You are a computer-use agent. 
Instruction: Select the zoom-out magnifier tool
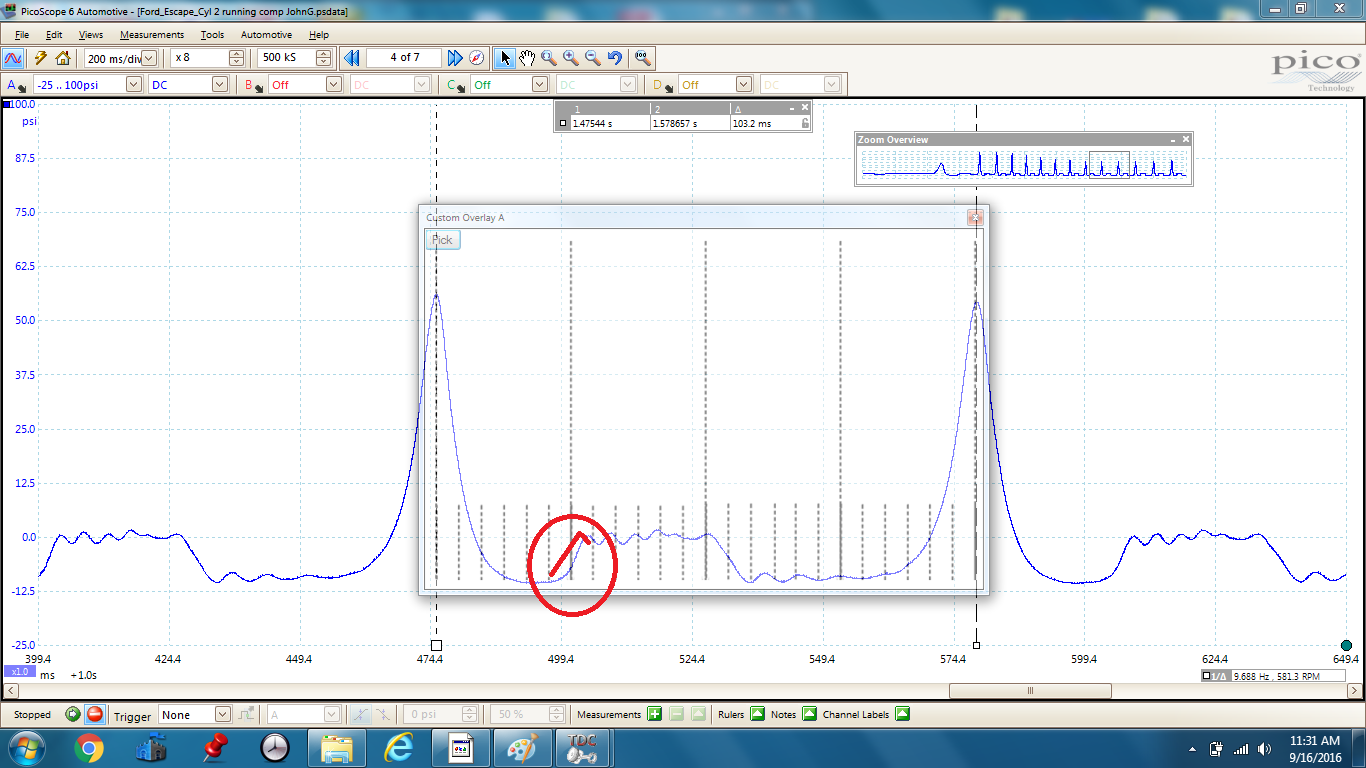click(x=593, y=58)
